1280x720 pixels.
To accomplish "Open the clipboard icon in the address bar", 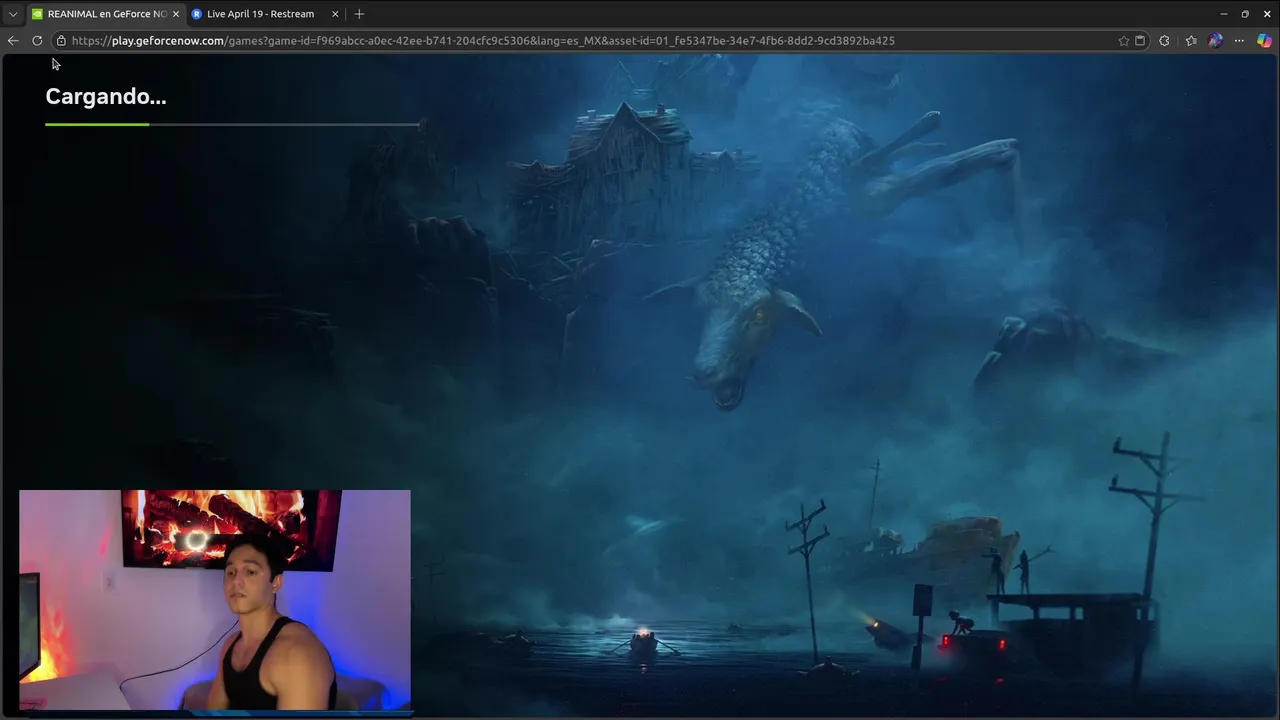I will coord(1140,41).
